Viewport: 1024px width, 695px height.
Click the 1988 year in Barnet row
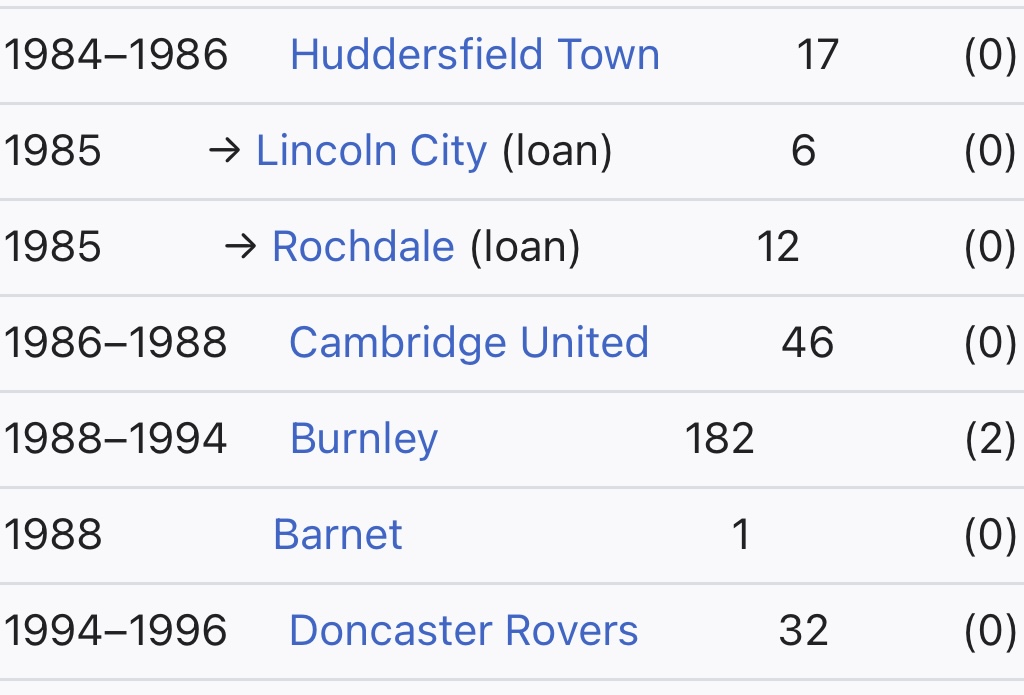click(x=52, y=535)
